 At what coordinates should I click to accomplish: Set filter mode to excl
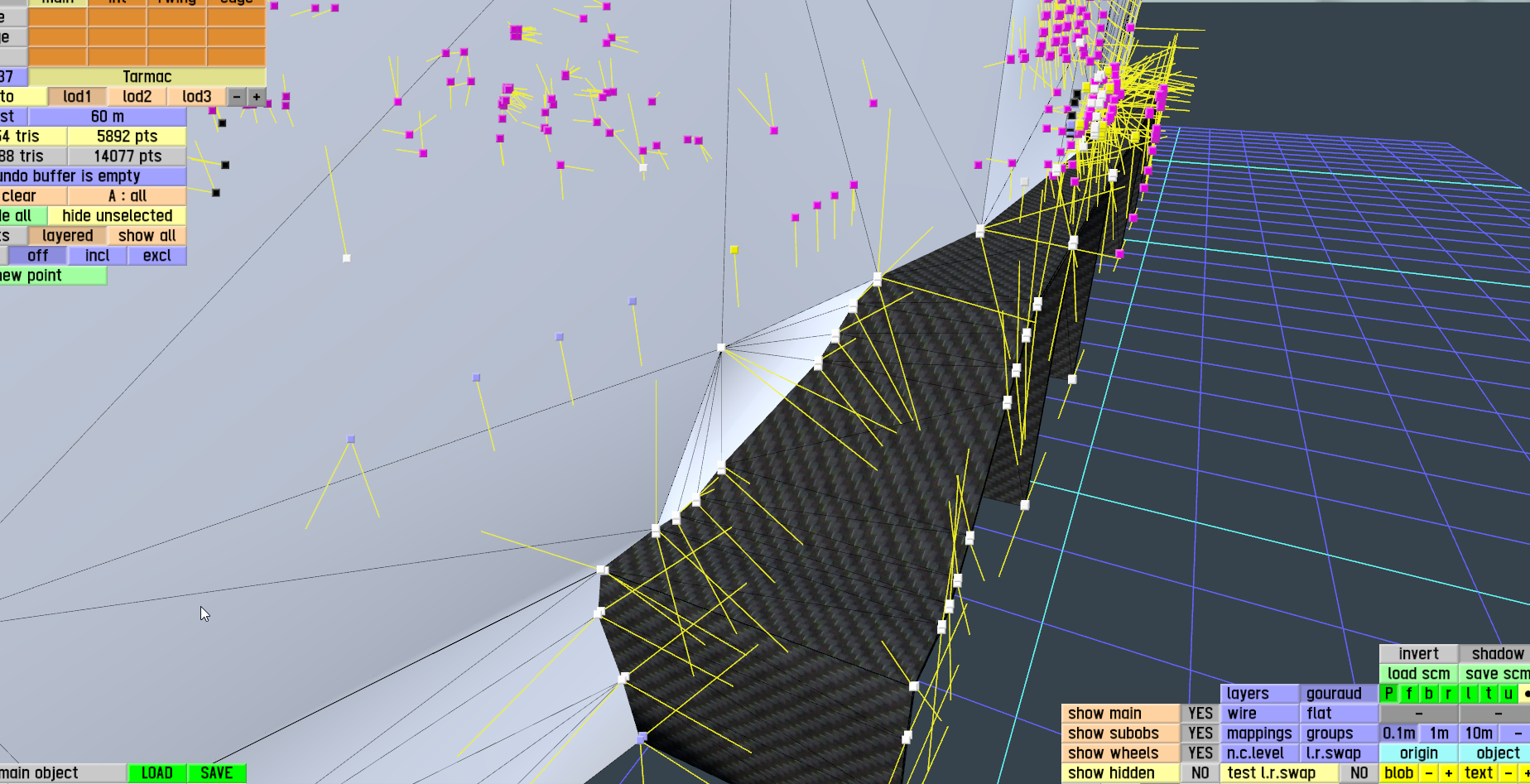pyautogui.click(x=157, y=256)
